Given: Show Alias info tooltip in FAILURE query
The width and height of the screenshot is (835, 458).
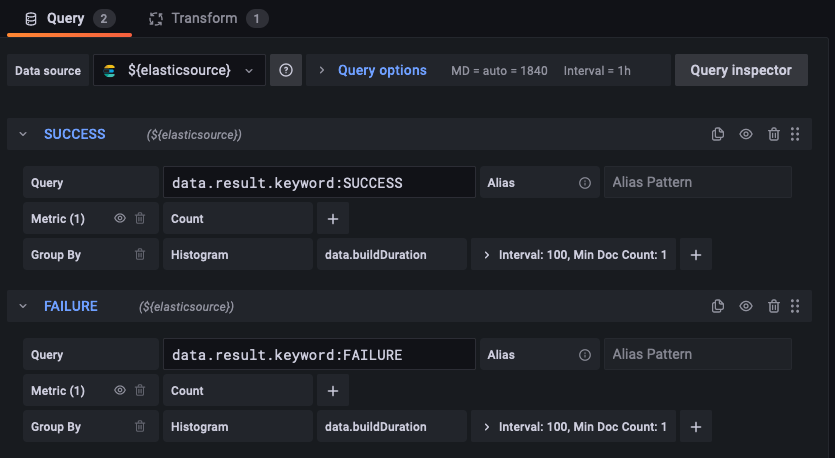Looking at the screenshot, I should (x=585, y=355).
